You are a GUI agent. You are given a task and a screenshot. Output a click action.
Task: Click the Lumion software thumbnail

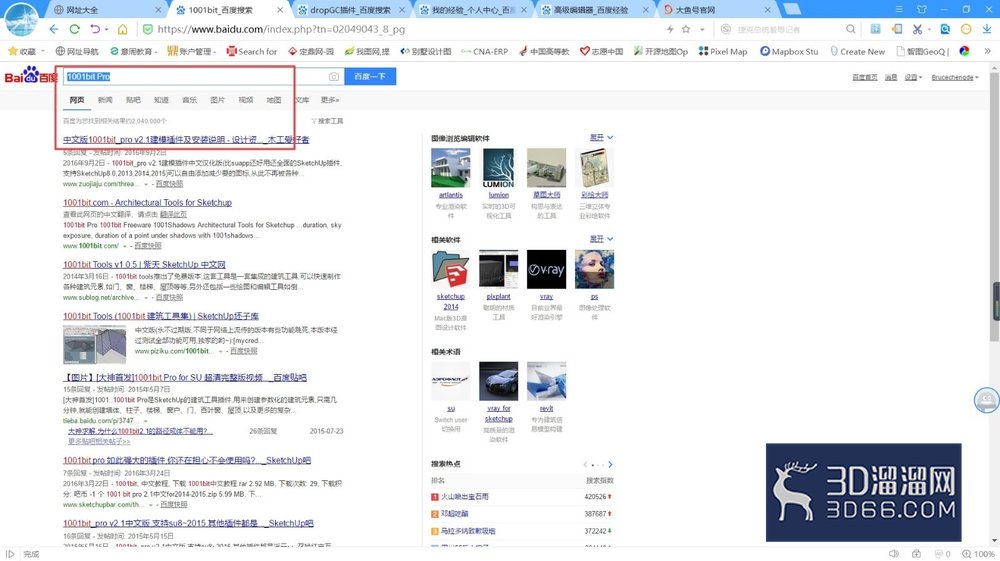[x=498, y=168]
